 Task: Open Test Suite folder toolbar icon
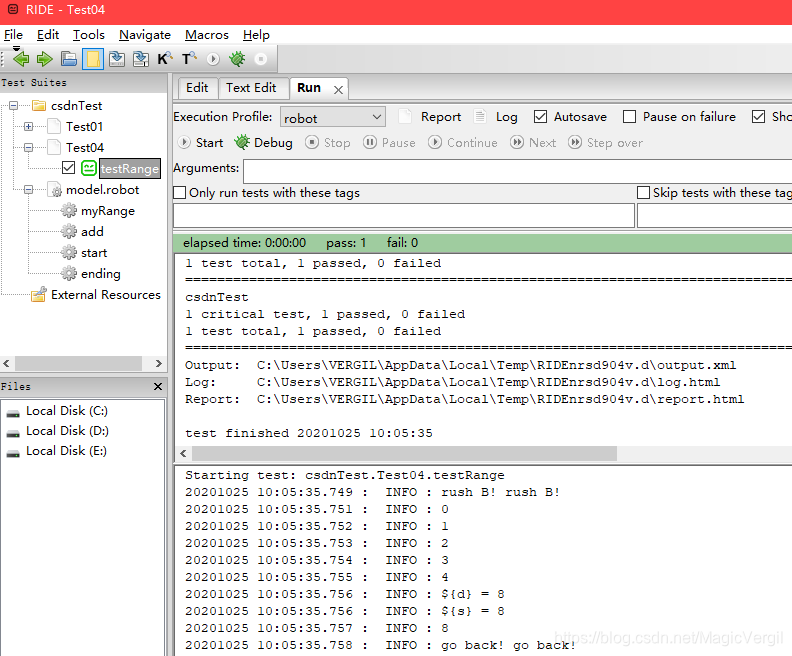point(69,59)
